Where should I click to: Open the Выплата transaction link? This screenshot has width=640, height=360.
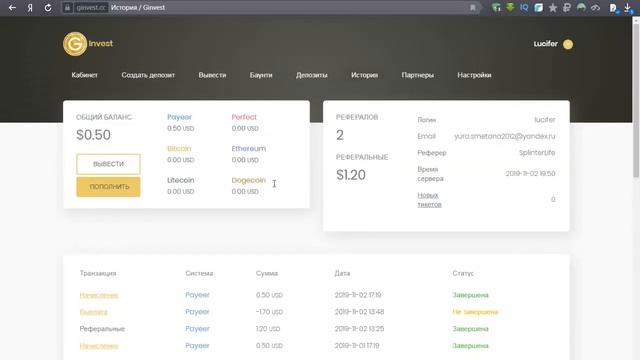(93, 312)
